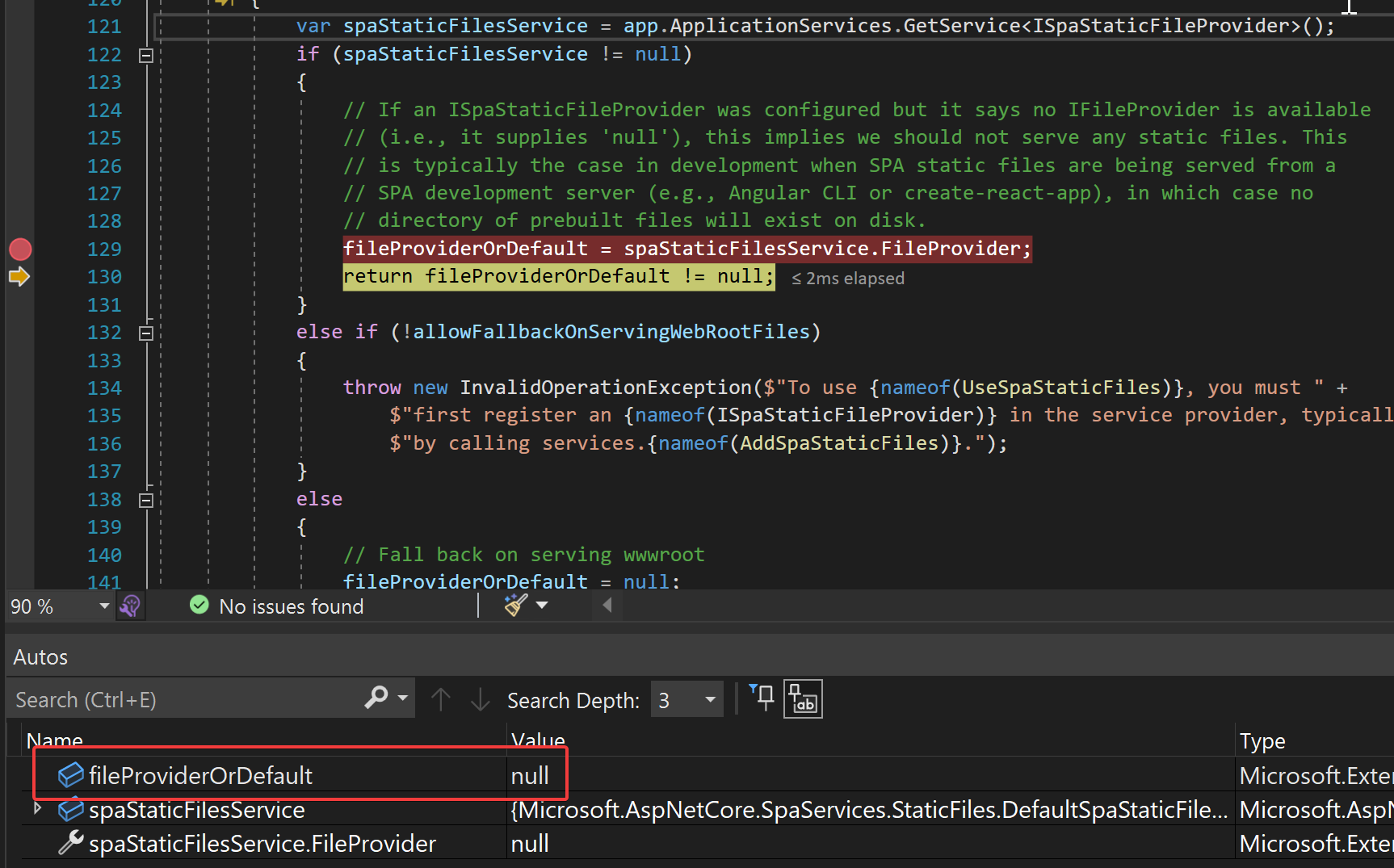Click the green checkmark status icon

point(199,605)
